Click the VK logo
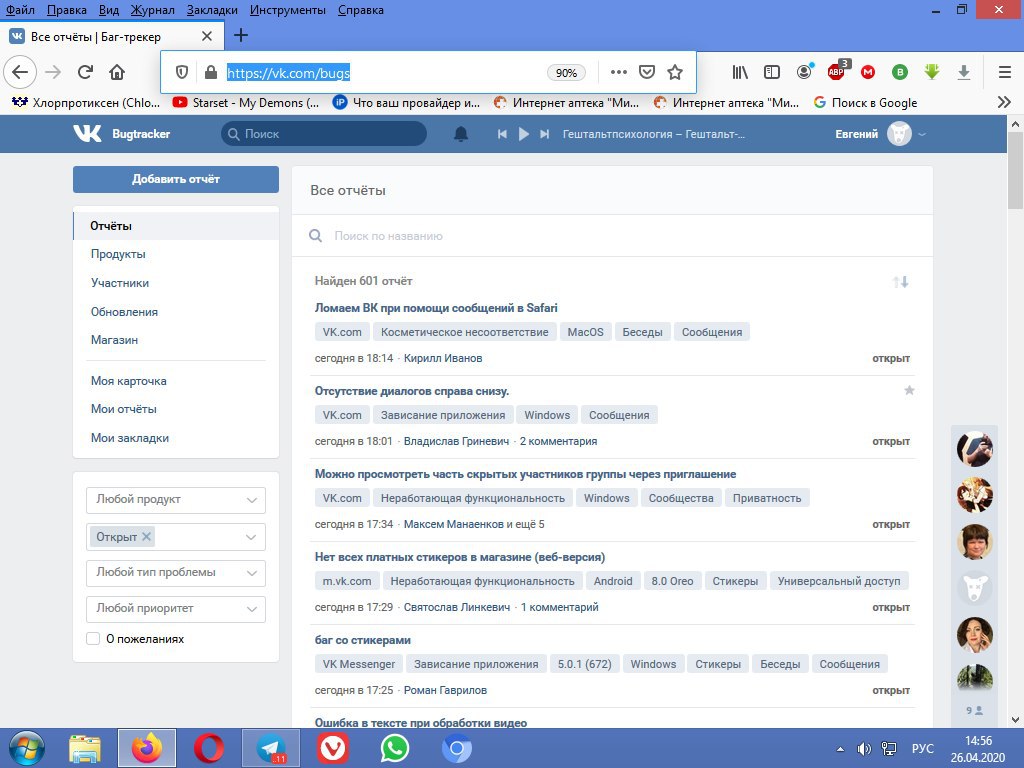This screenshot has width=1024, height=768. (87, 133)
